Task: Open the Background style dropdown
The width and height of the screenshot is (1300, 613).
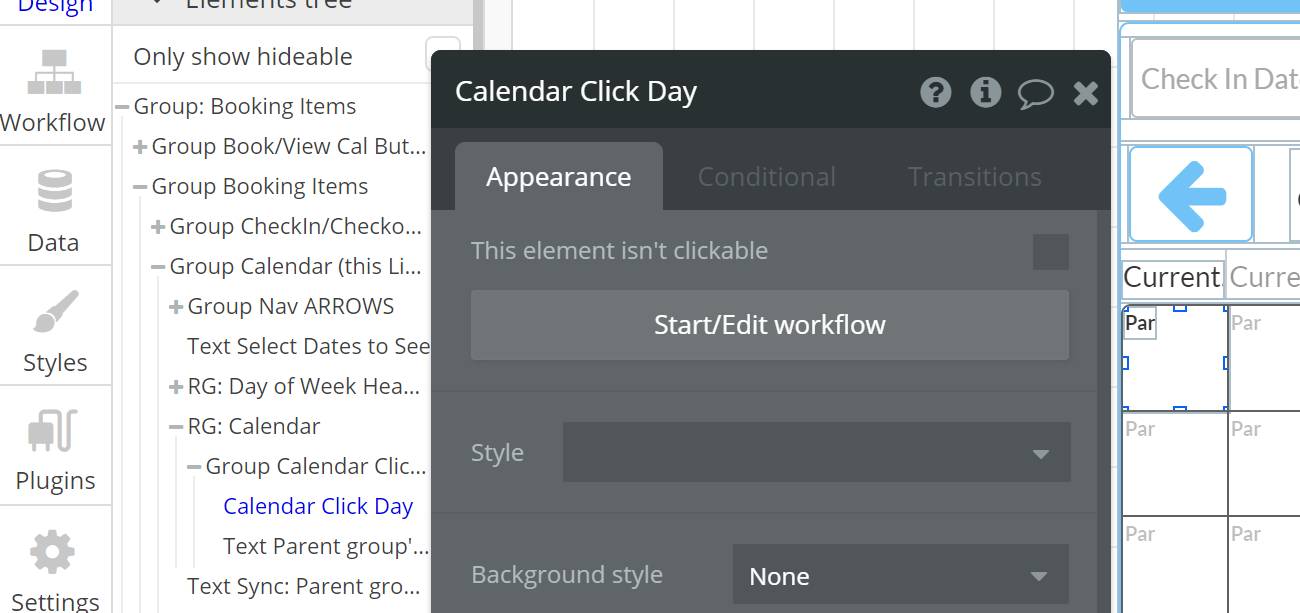Action: tap(900, 576)
